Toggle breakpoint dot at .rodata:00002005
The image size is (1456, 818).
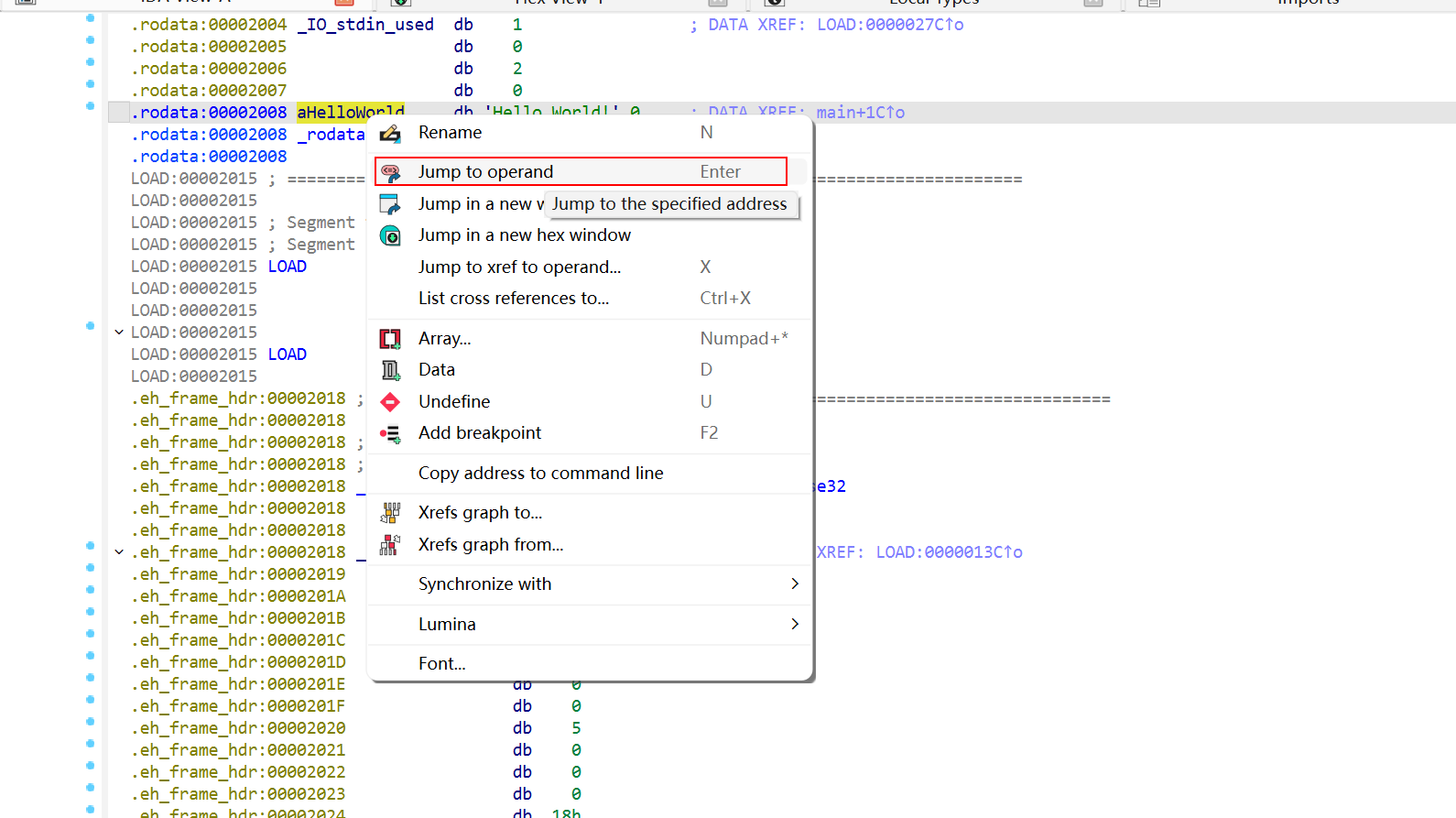tap(90, 40)
